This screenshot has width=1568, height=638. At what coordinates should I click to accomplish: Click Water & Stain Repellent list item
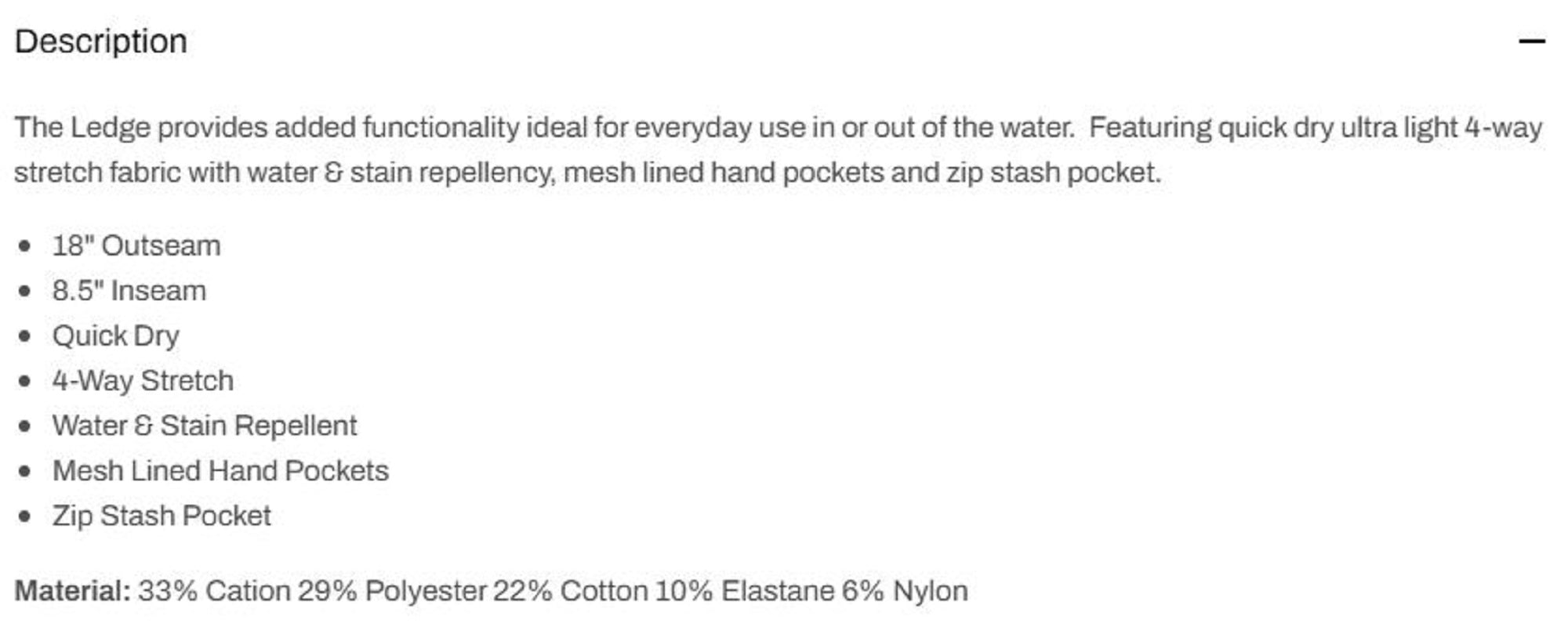(205, 426)
